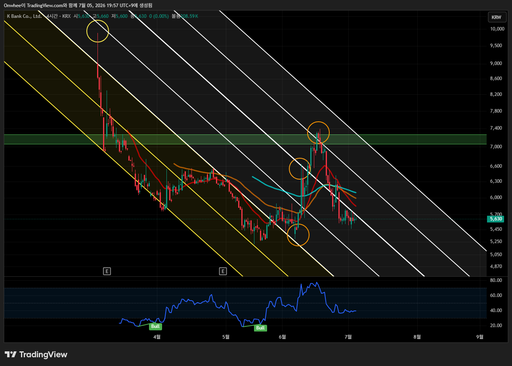Image resolution: width=512 pixels, height=366 pixels.
Task: Click the 8,200 price axis label
Action: click(x=496, y=94)
